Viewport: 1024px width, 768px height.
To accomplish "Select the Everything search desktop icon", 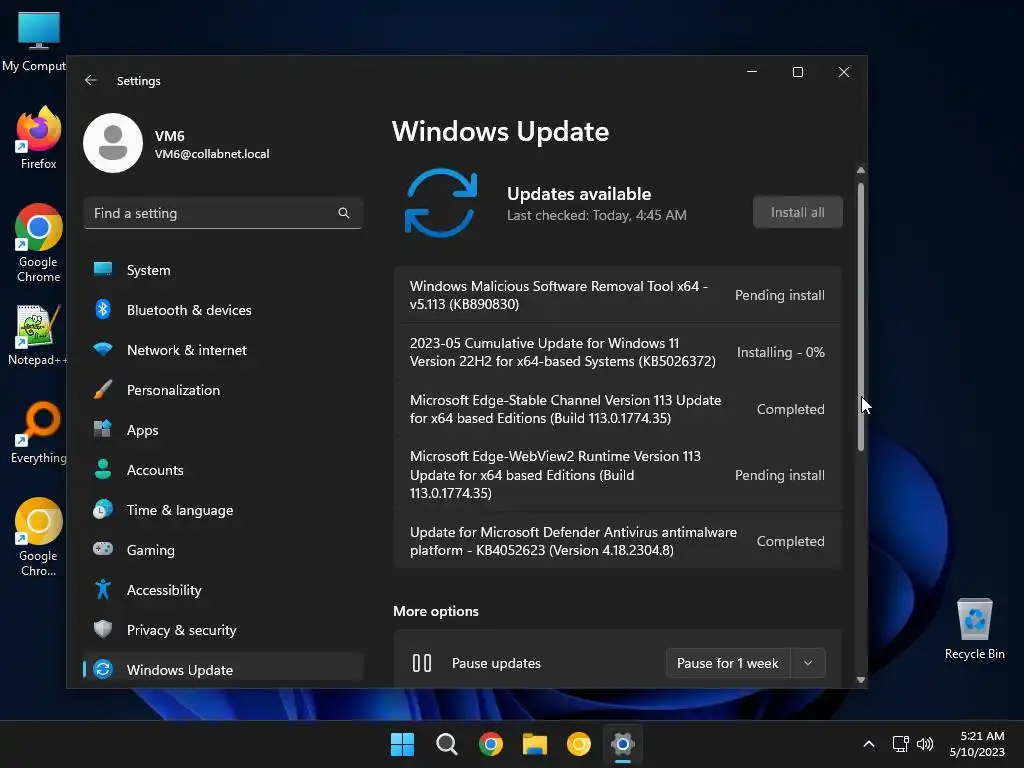I will 39,433.
